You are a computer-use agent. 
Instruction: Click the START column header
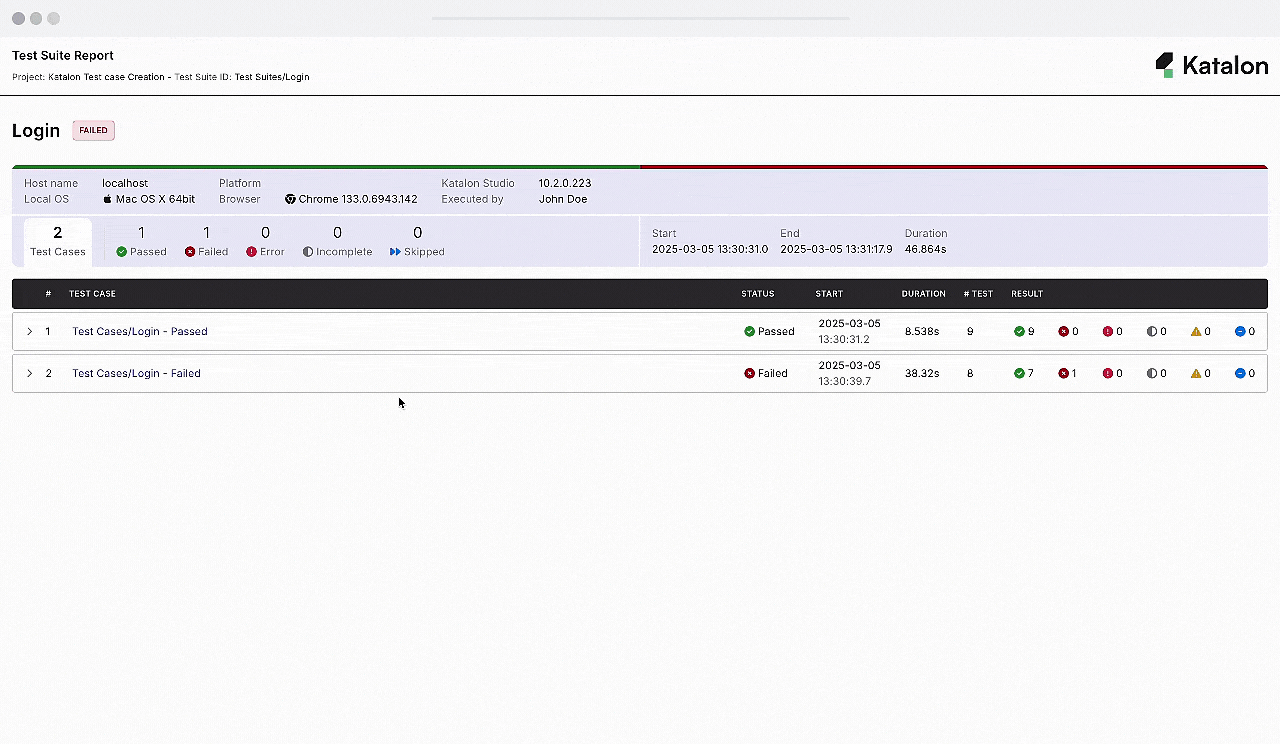[x=829, y=294]
